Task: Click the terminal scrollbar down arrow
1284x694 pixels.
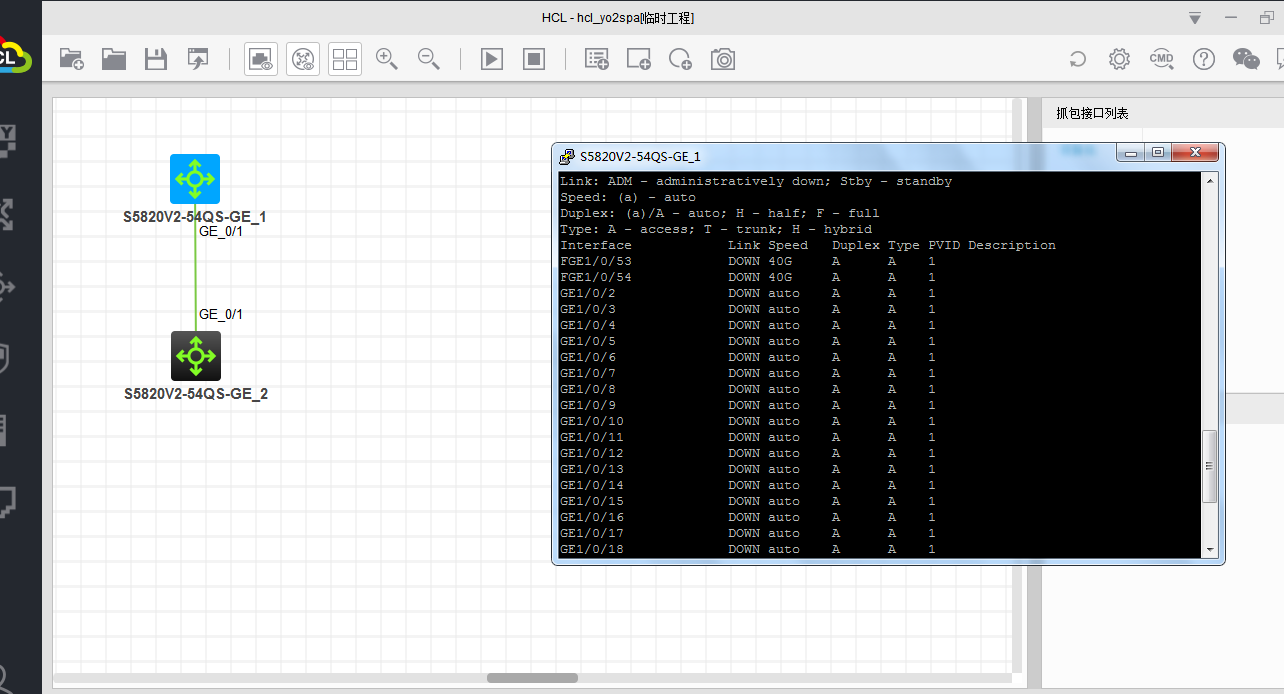Action: [1210, 549]
